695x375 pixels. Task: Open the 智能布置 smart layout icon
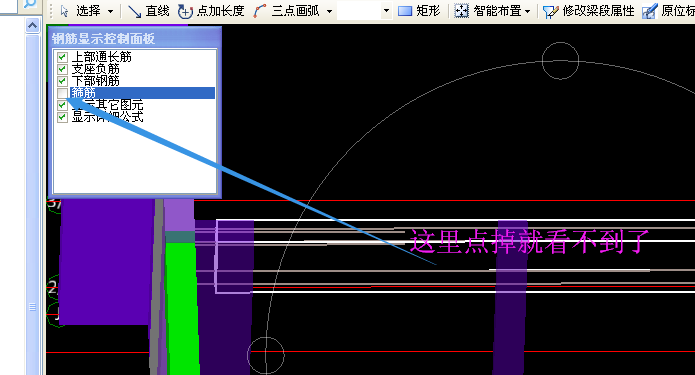point(461,11)
